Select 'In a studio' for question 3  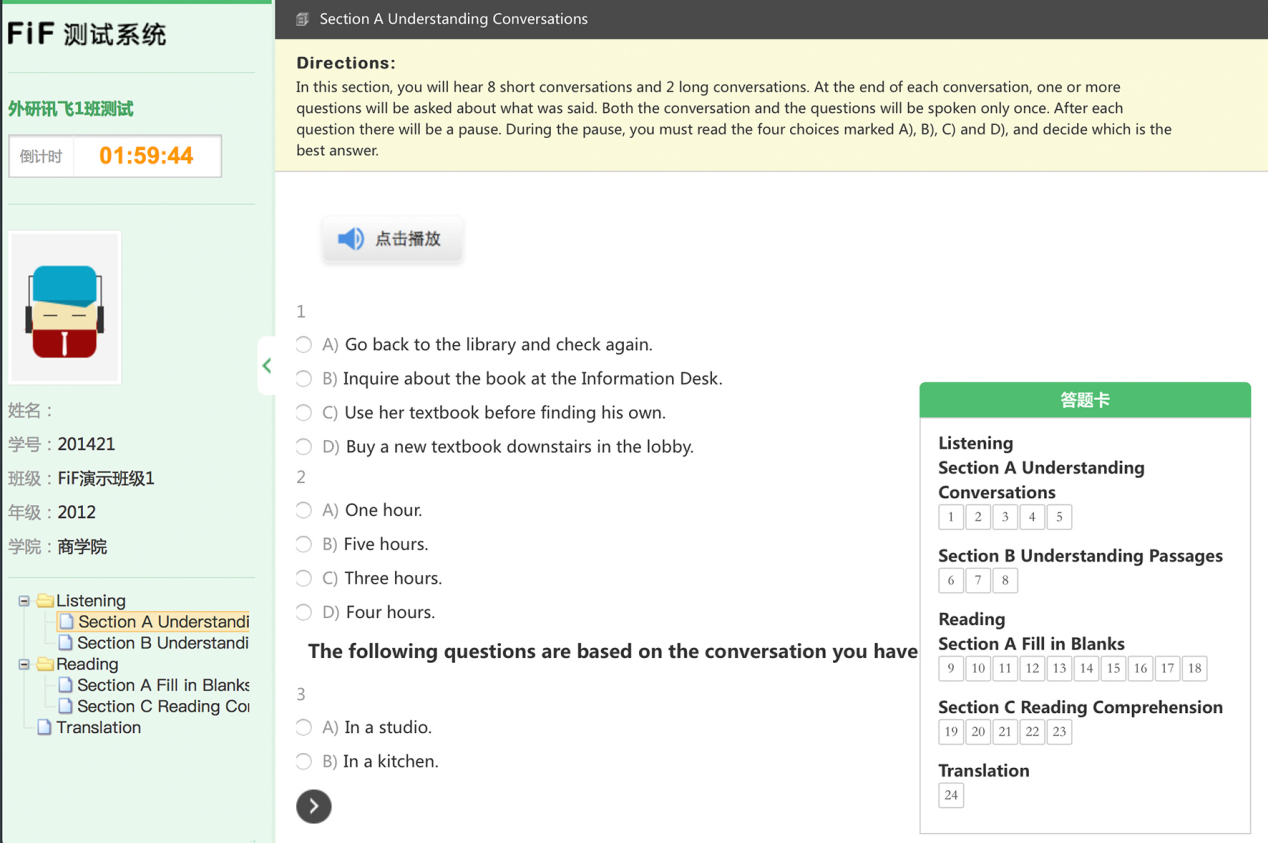304,728
